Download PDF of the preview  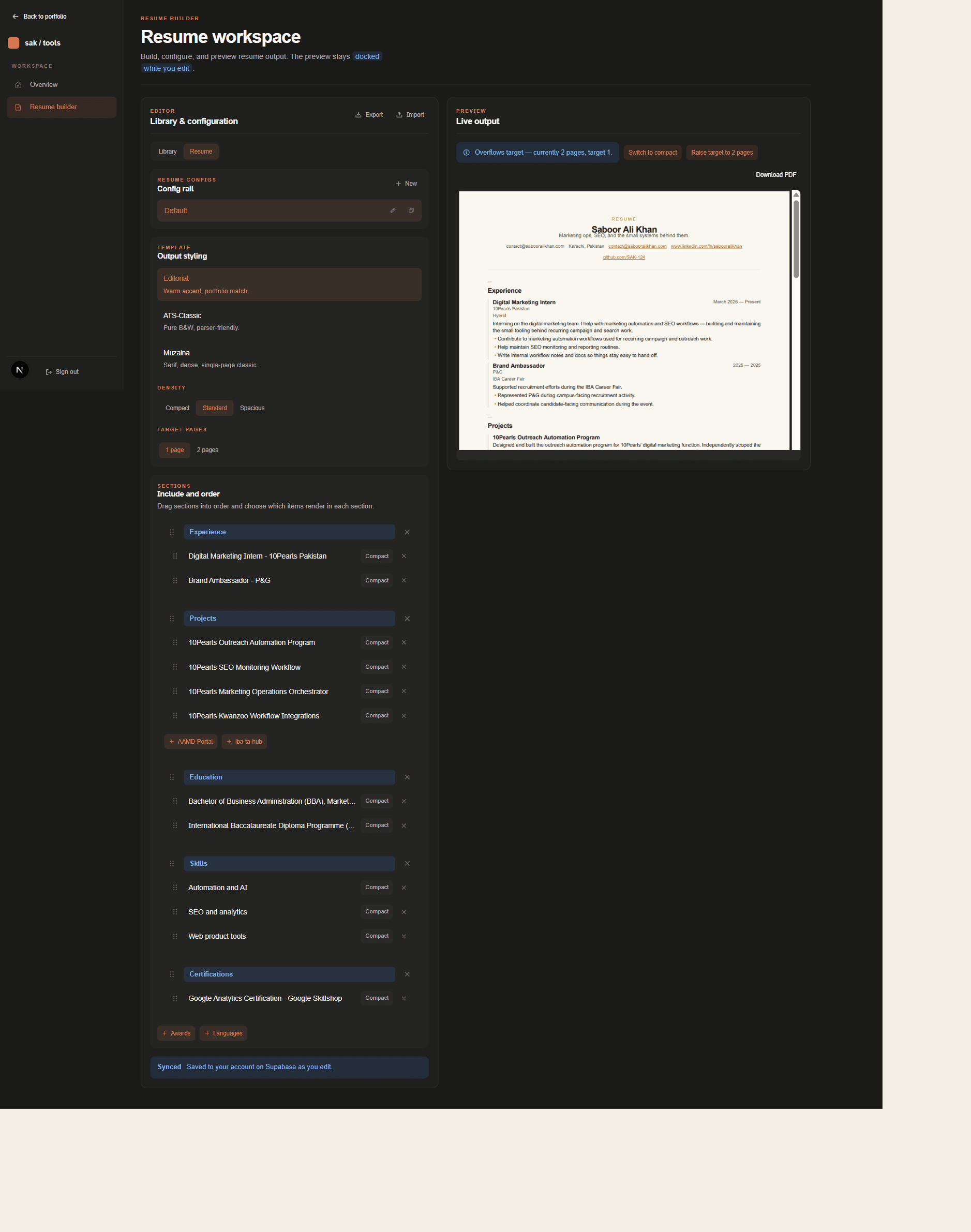[776, 174]
